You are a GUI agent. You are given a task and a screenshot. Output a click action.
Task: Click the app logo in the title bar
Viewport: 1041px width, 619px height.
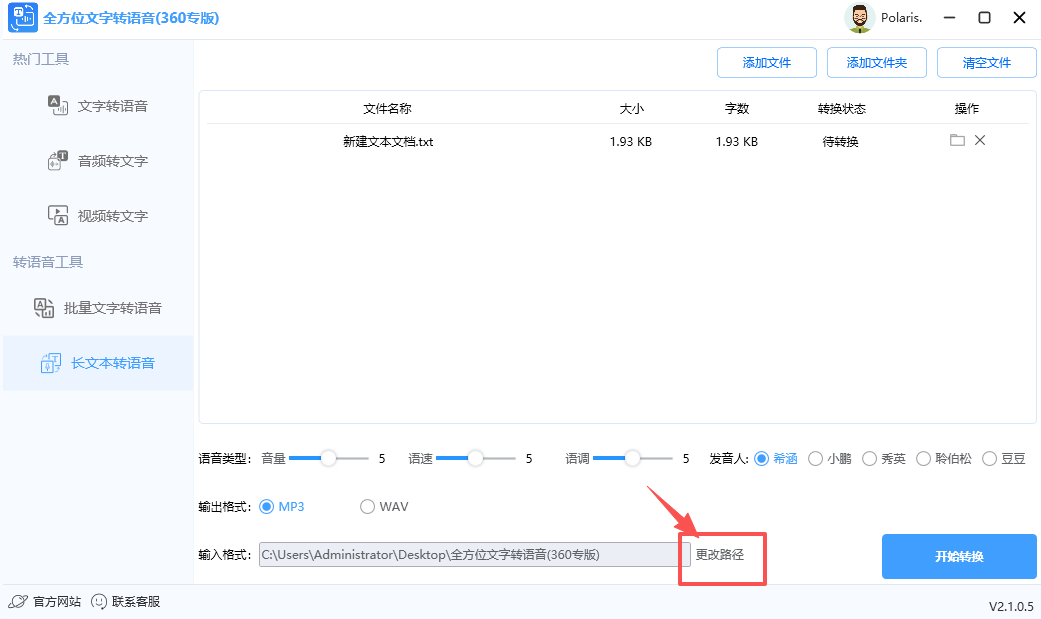(22, 17)
